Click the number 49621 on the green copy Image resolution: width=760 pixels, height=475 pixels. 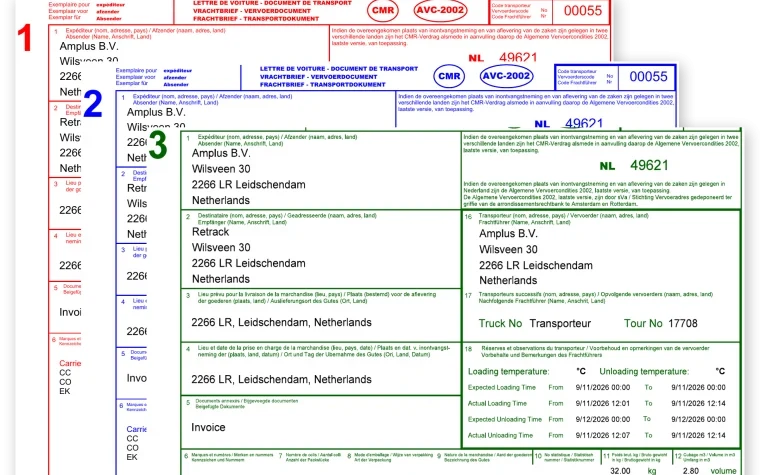click(649, 166)
